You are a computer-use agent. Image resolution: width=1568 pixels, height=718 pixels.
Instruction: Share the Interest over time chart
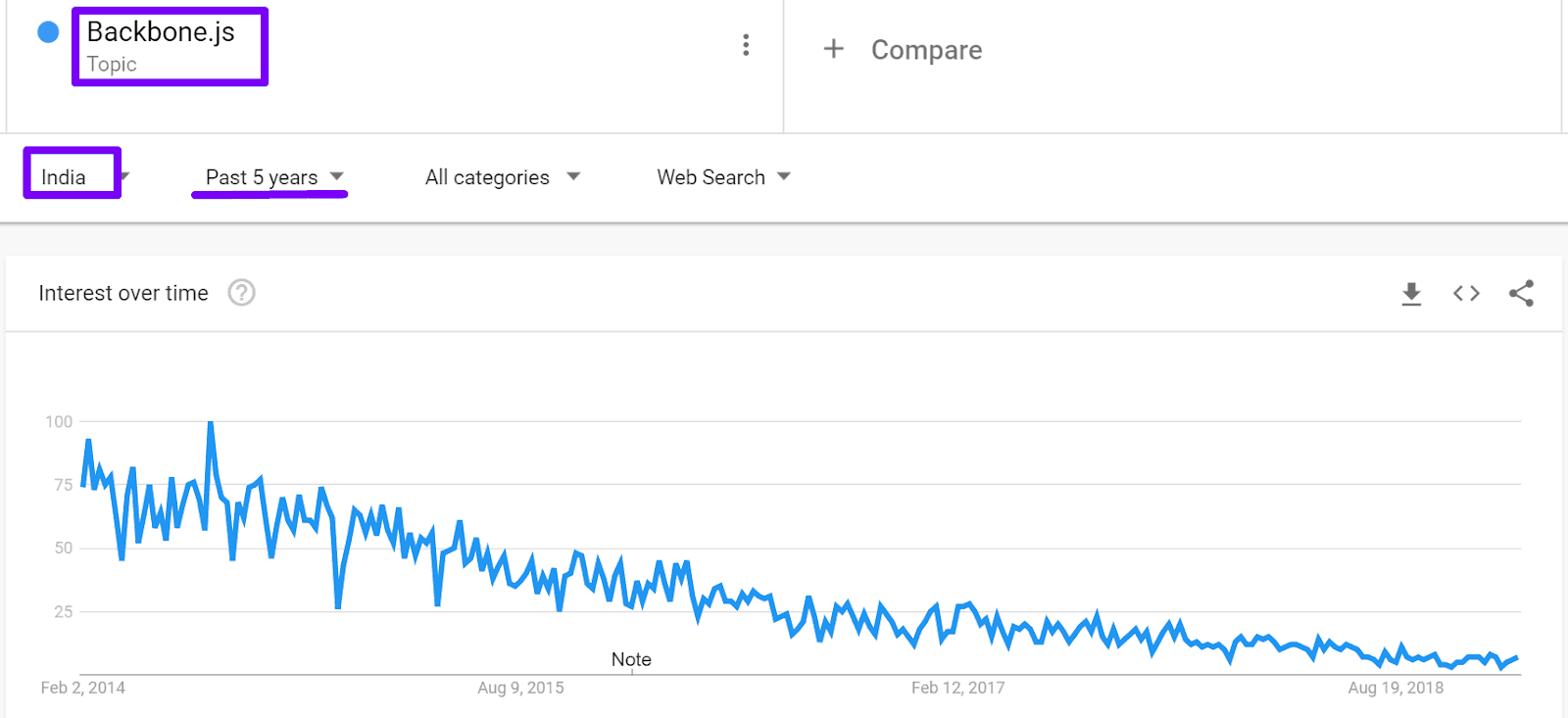click(x=1521, y=293)
